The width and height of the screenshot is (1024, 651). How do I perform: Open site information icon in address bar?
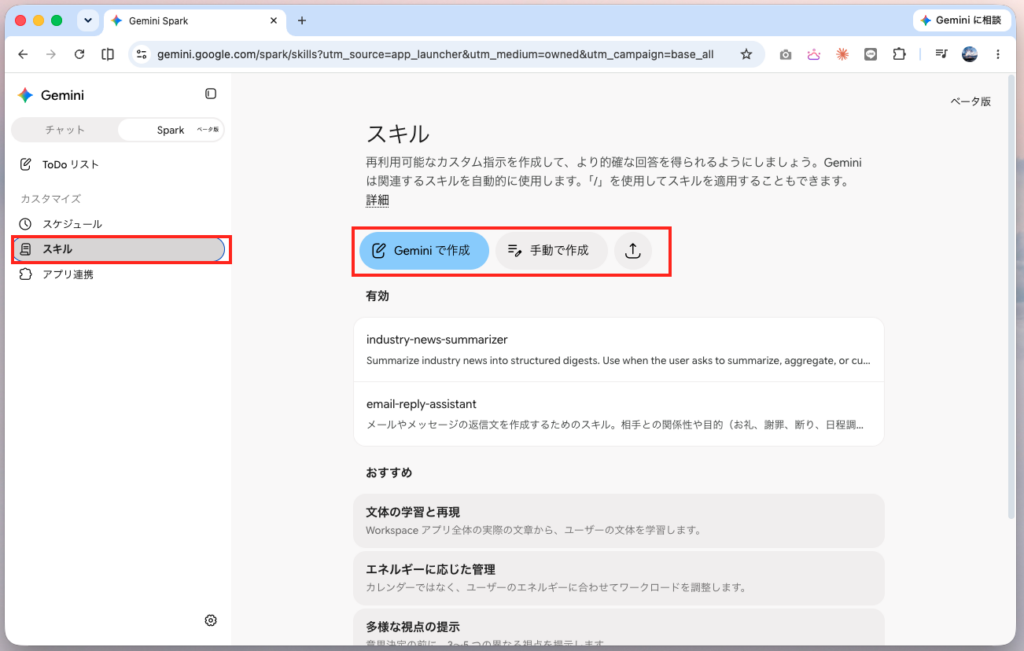(x=142, y=54)
